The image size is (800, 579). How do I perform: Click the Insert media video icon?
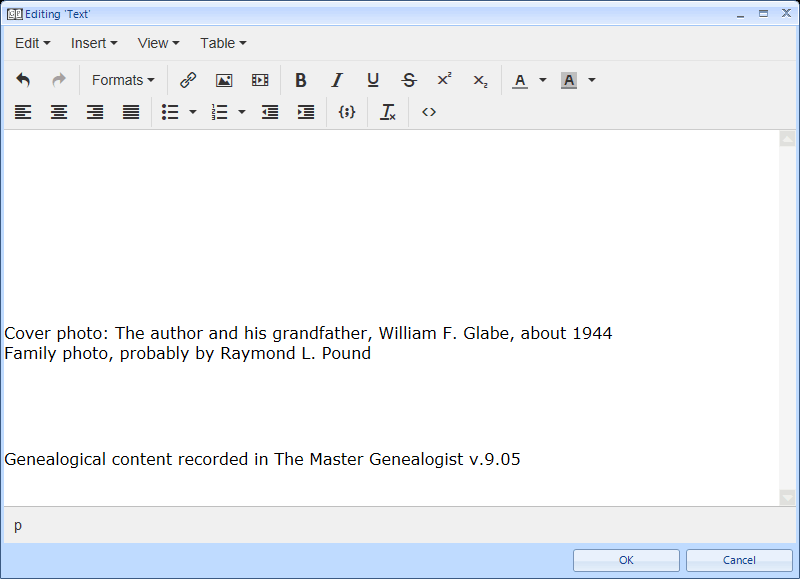(260, 80)
